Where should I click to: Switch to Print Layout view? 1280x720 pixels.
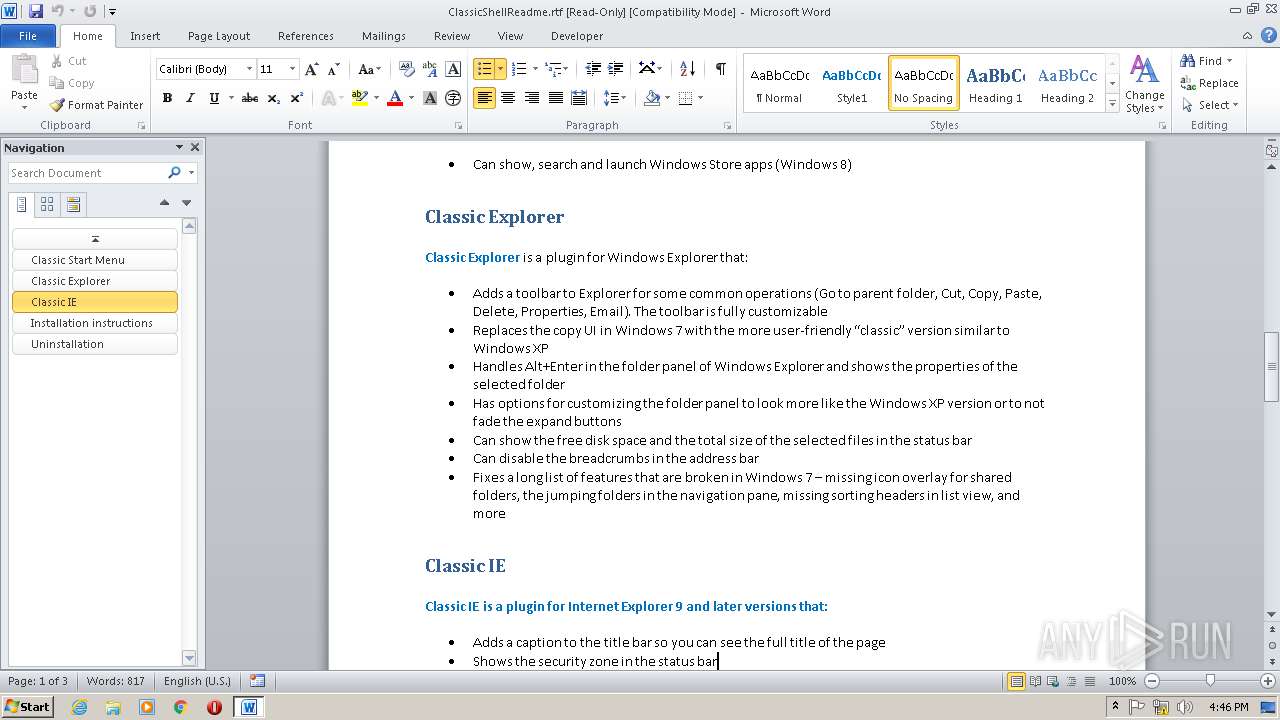[1017, 681]
